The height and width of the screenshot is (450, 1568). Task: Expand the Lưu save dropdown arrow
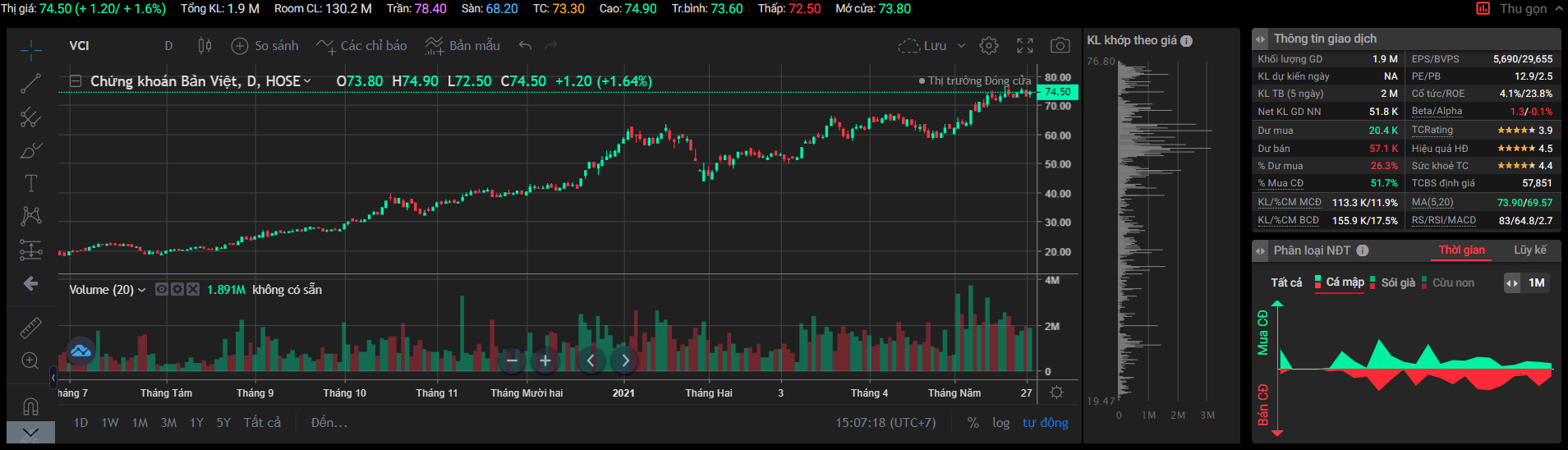pyautogui.click(x=961, y=46)
